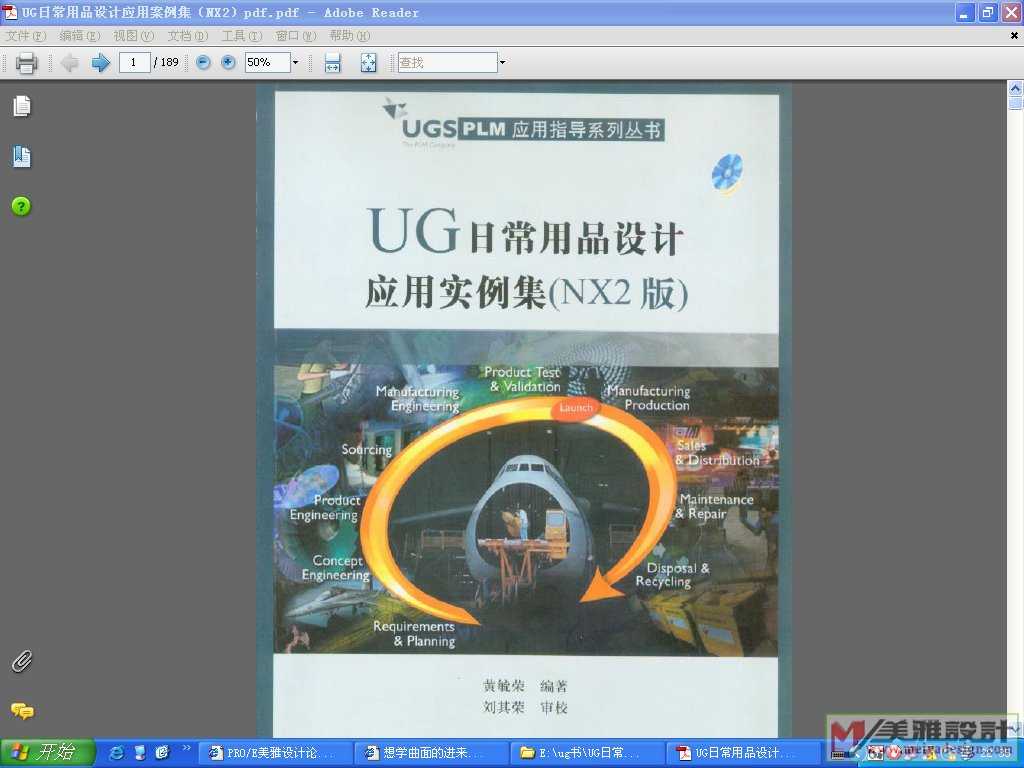
Task: Open the 编辑(E) menu
Action: (x=80, y=36)
